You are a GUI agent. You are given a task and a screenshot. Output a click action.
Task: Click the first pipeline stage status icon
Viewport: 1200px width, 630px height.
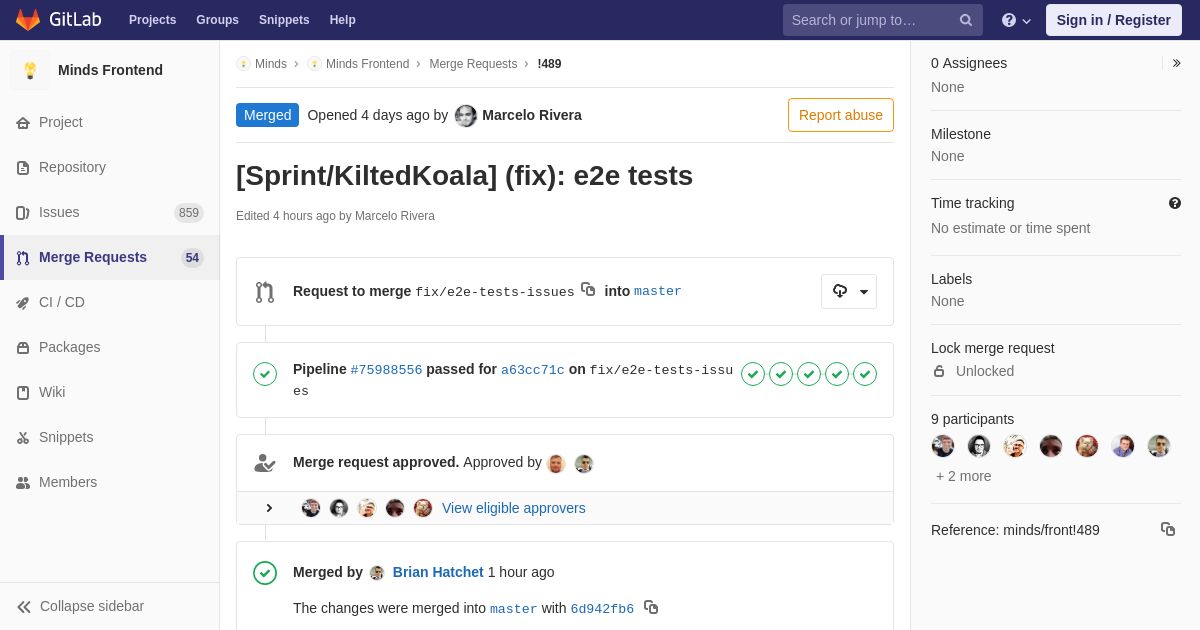tap(753, 374)
